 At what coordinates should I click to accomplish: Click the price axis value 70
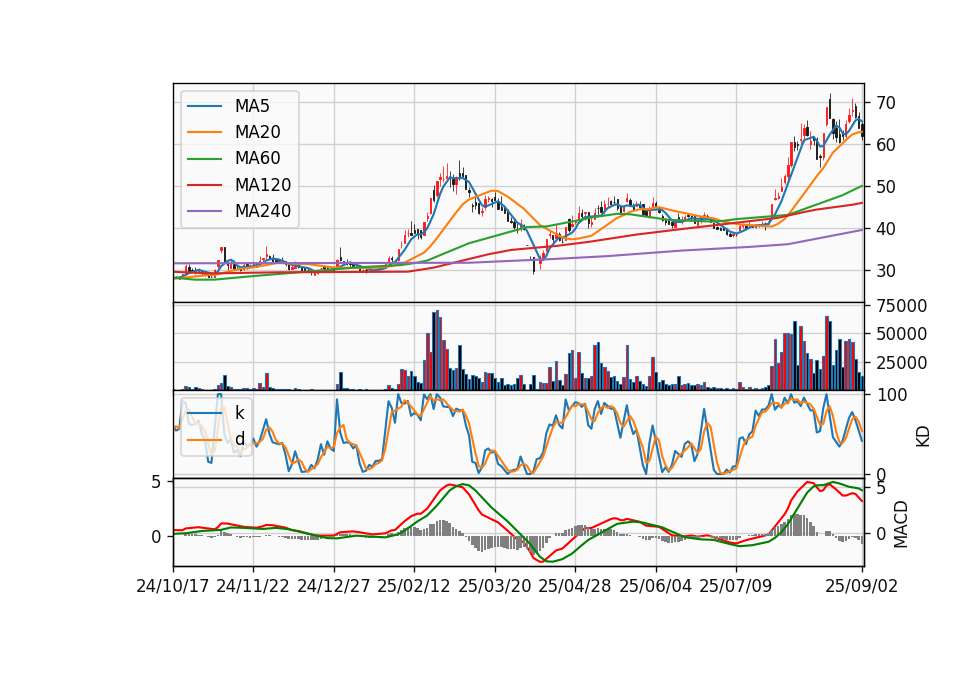[x=885, y=103]
